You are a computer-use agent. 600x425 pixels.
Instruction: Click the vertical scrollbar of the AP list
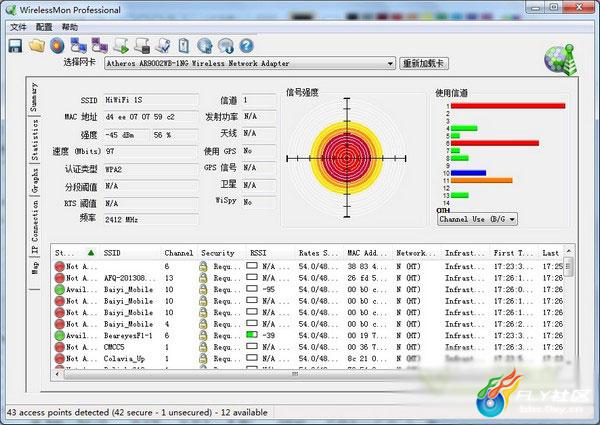[x=569, y=265]
